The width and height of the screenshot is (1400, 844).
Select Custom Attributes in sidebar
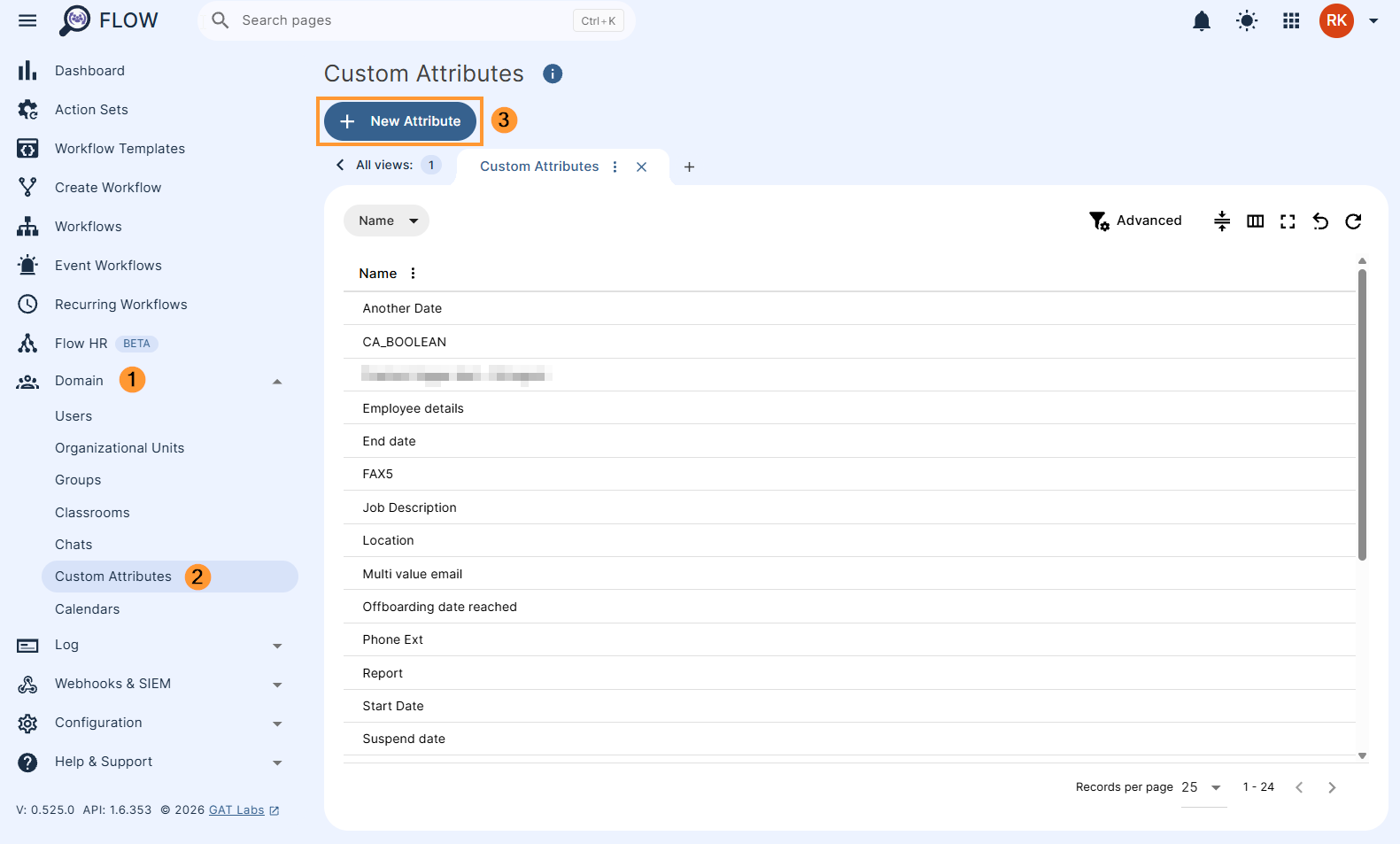pos(170,577)
